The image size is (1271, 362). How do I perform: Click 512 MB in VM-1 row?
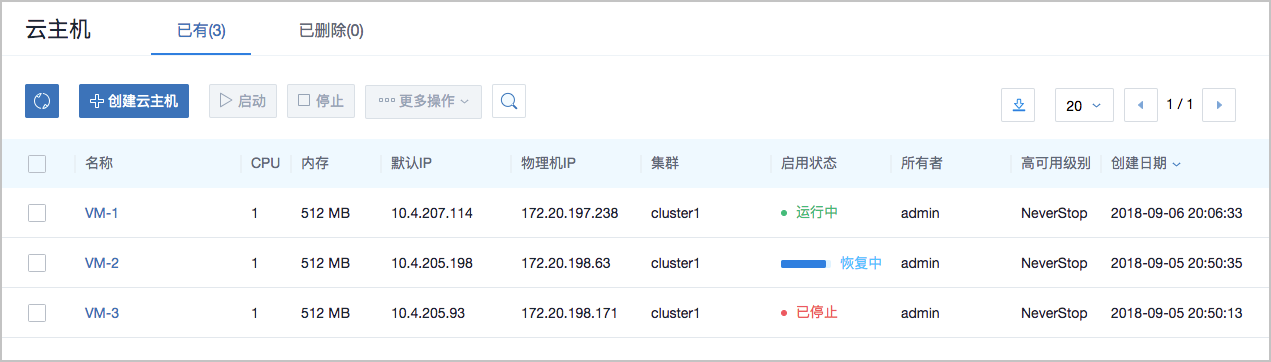[x=326, y=213]
